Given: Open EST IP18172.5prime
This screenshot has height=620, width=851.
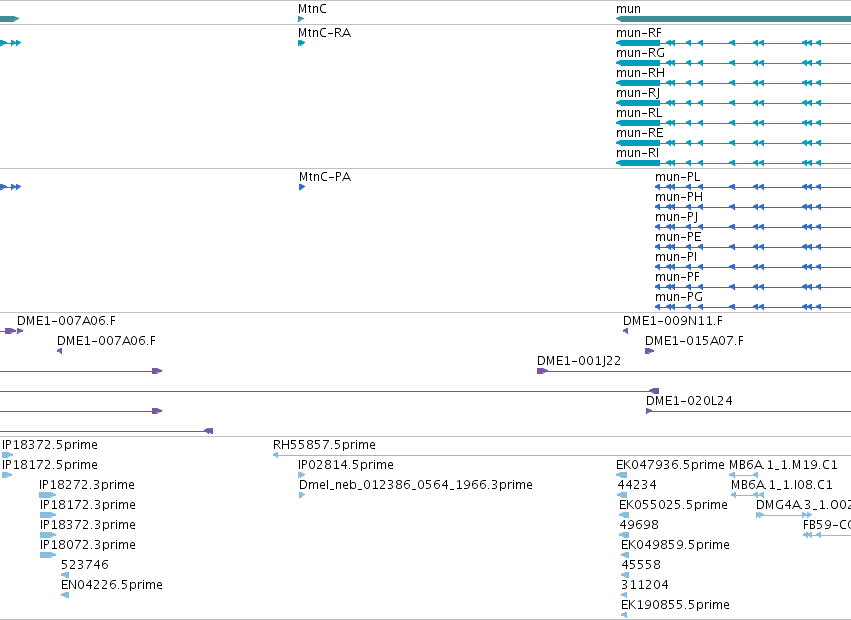Looking at the screenshot, I should pos(50,465).
